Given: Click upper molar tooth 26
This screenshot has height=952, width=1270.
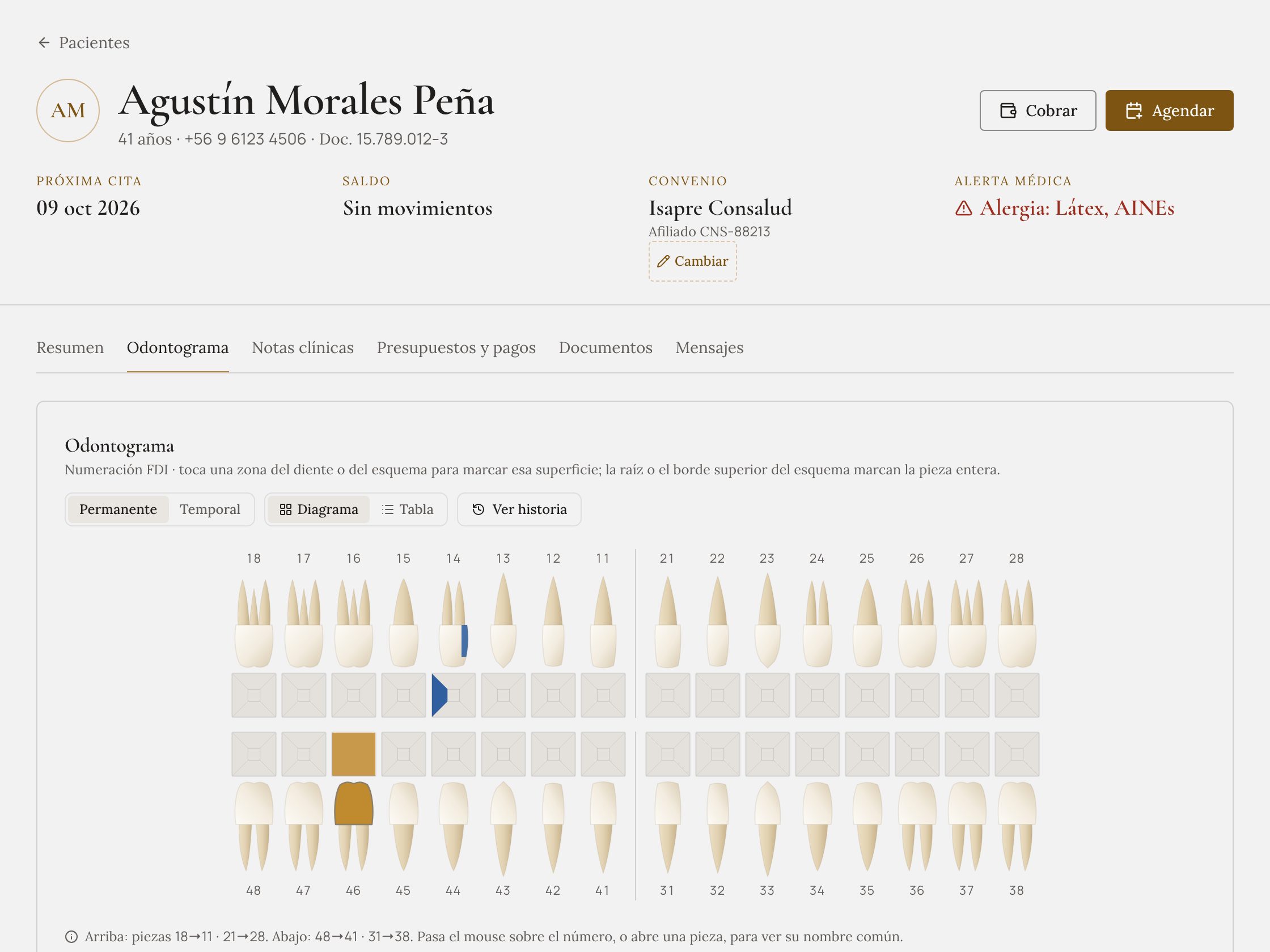Looking at the screenshot, I should click(x=917, y=623).
